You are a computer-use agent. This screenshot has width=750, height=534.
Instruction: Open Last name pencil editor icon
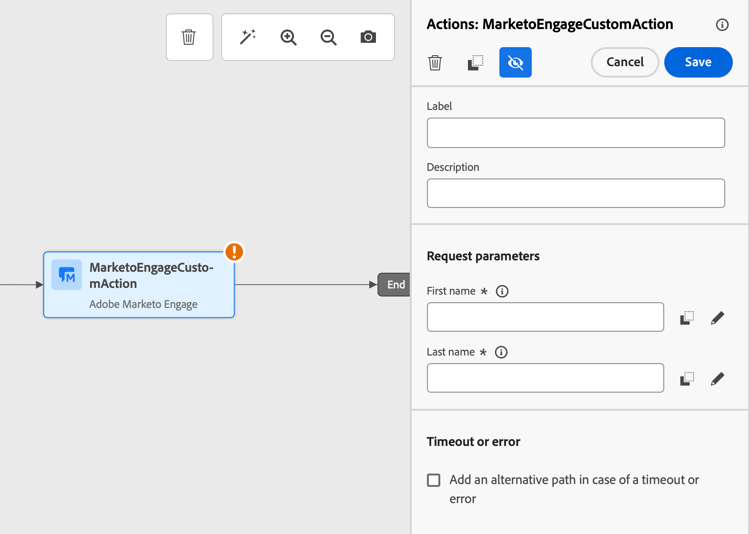(717, 379)
